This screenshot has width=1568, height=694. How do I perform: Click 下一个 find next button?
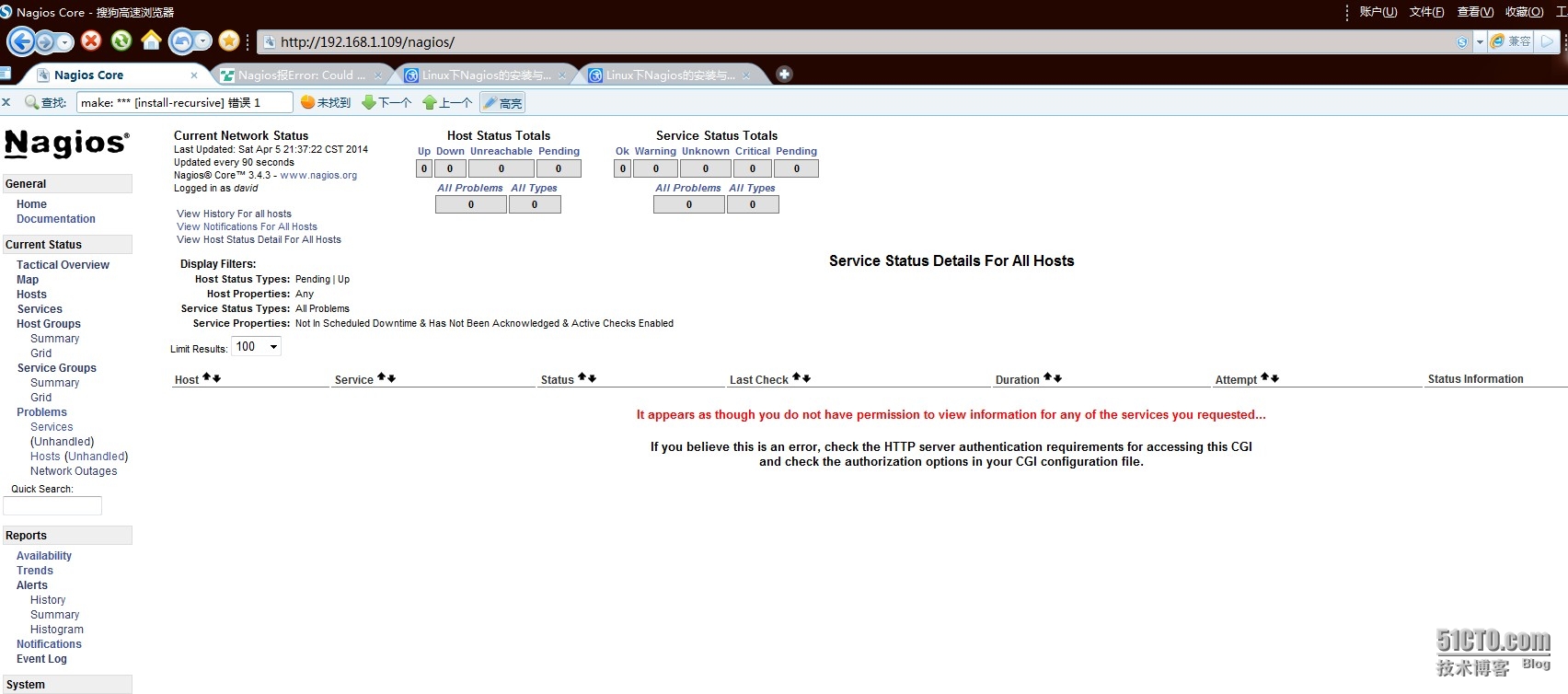tap(386, 102)
